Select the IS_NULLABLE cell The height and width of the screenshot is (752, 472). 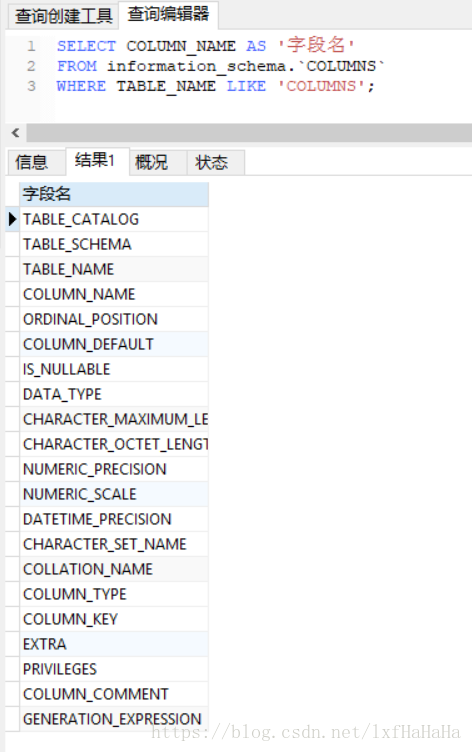(114, 369)
